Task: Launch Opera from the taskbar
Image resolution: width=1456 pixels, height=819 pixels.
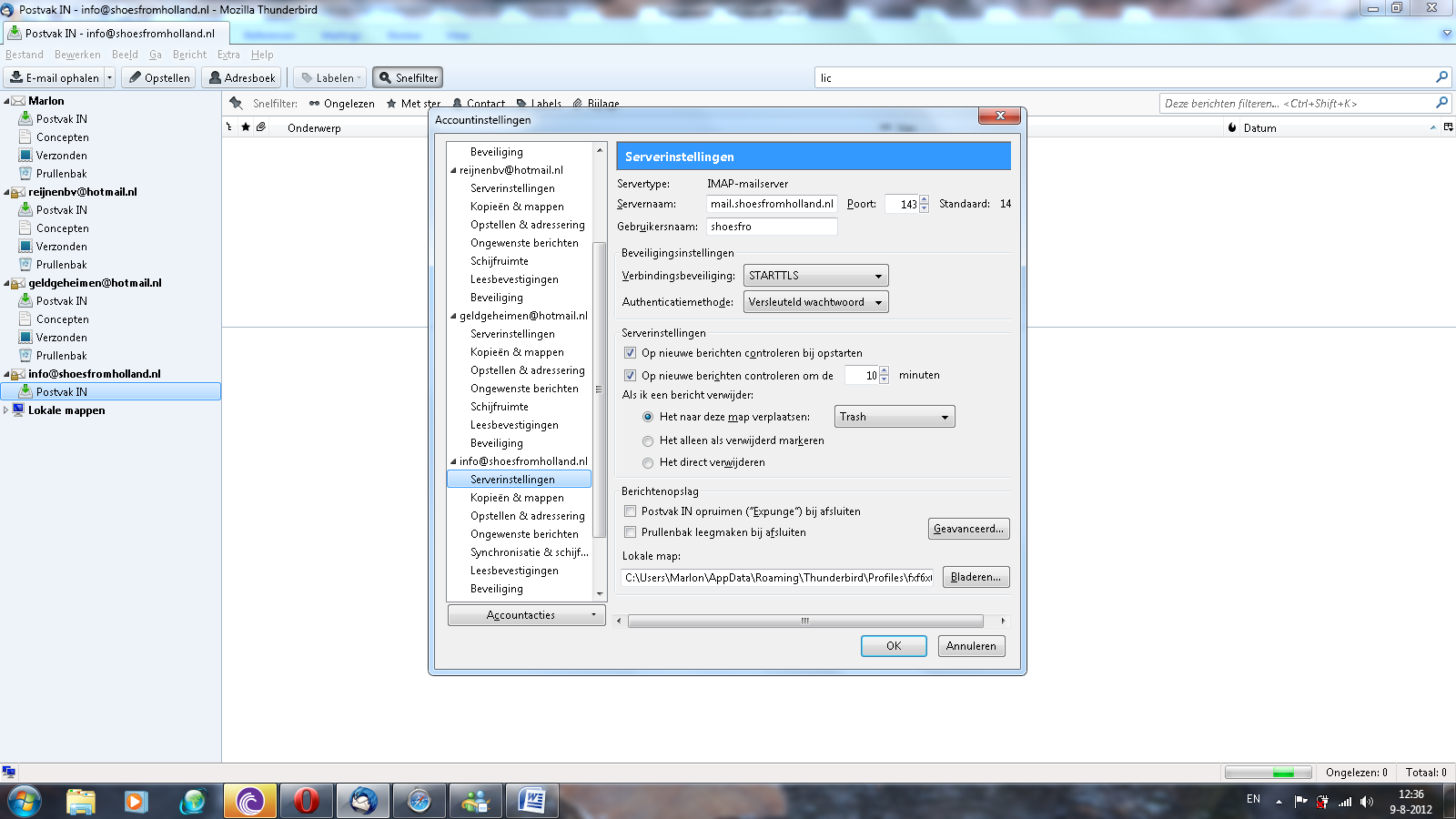Action: pyautogui.click(x=307, y=801)
